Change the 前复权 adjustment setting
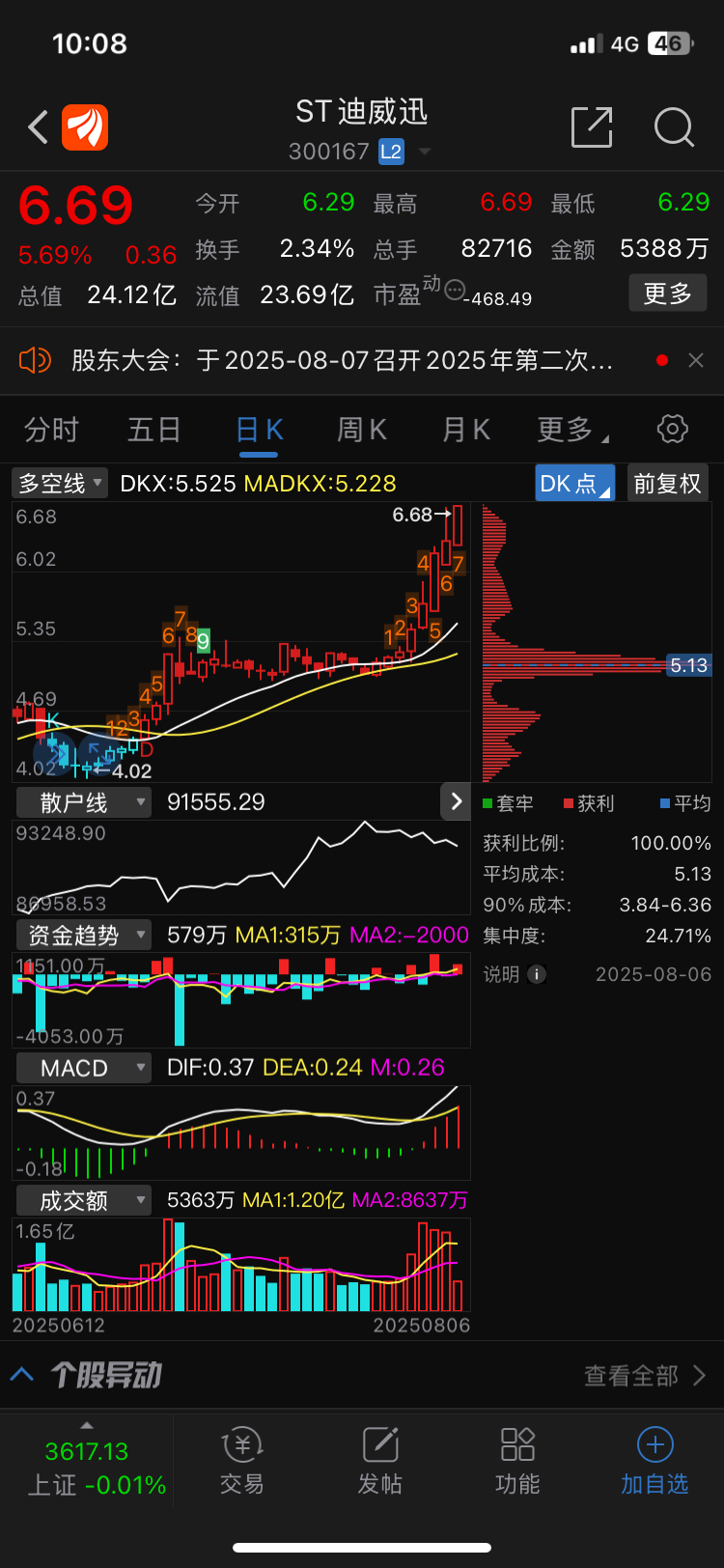This screenshot has width=724, height=1568. point(668,483)
